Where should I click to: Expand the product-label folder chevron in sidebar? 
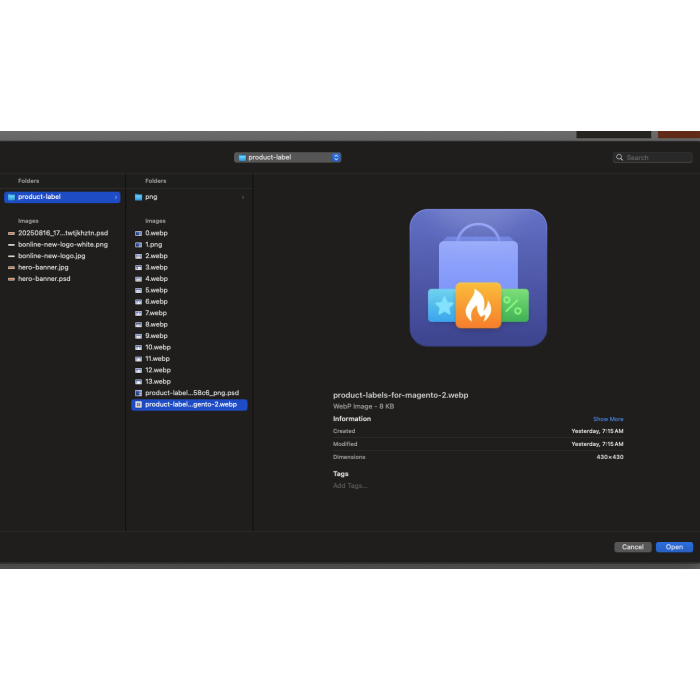pyautogui.click(x=116, y=197)
